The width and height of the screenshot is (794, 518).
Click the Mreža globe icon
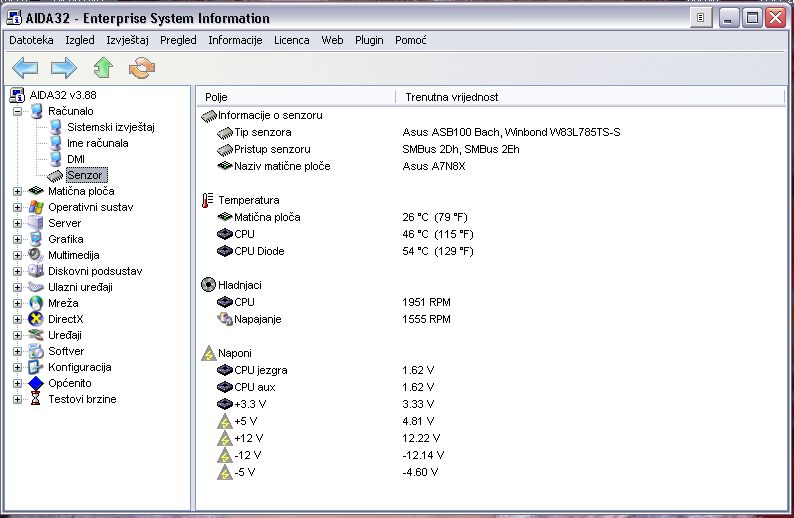pyautogui.click(x=37, y=303)
